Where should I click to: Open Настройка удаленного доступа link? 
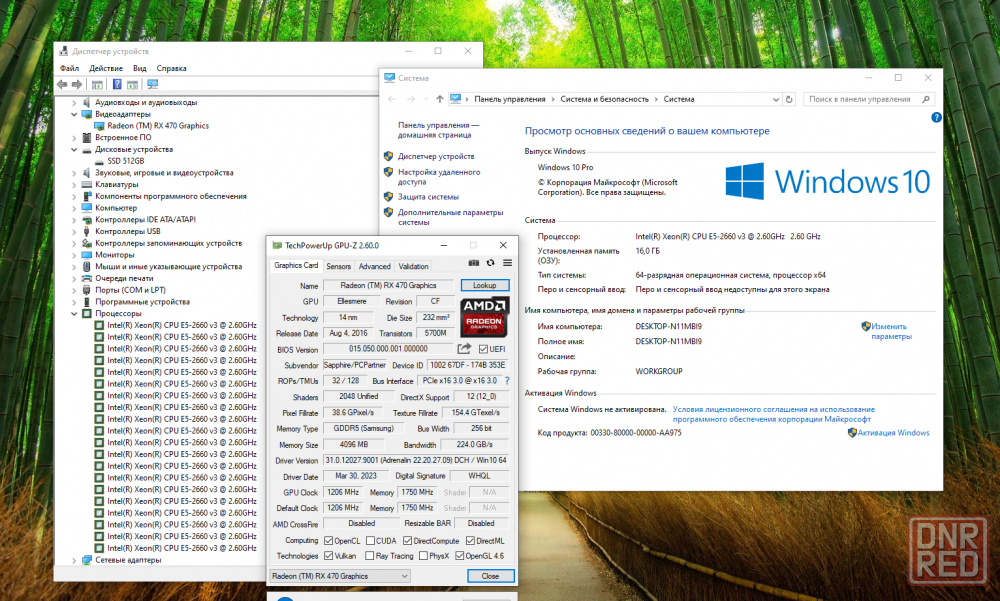[439, 177]
